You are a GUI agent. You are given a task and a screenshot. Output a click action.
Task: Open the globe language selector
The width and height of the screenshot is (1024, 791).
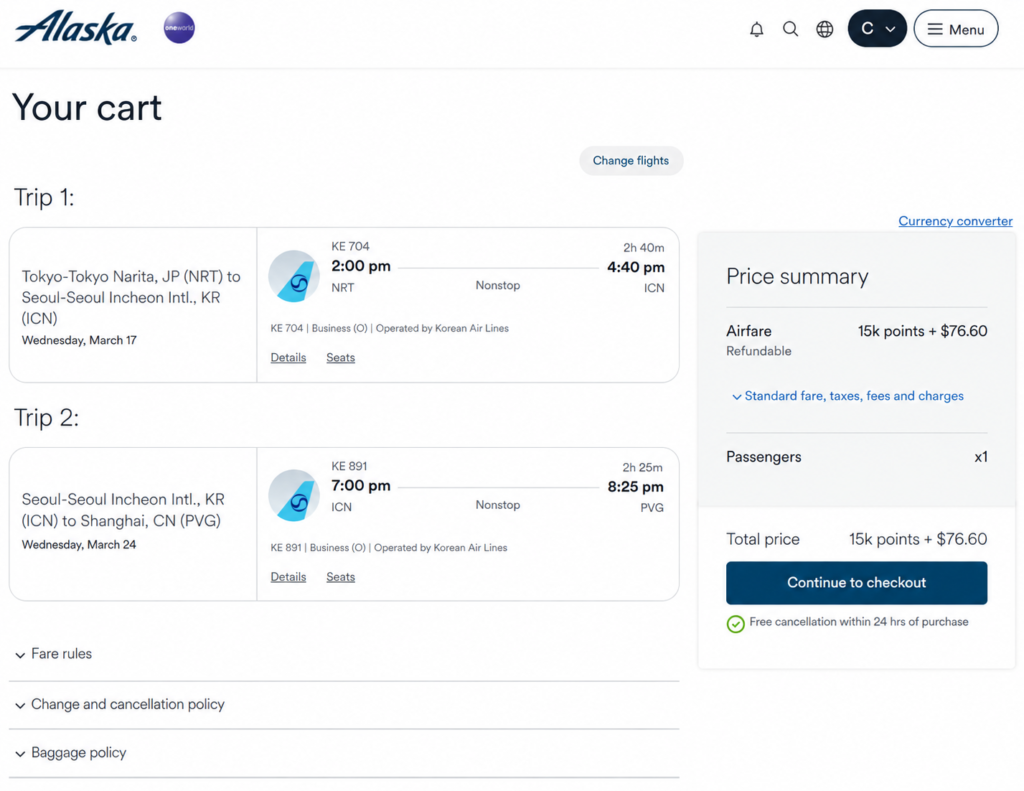(825, 29)
